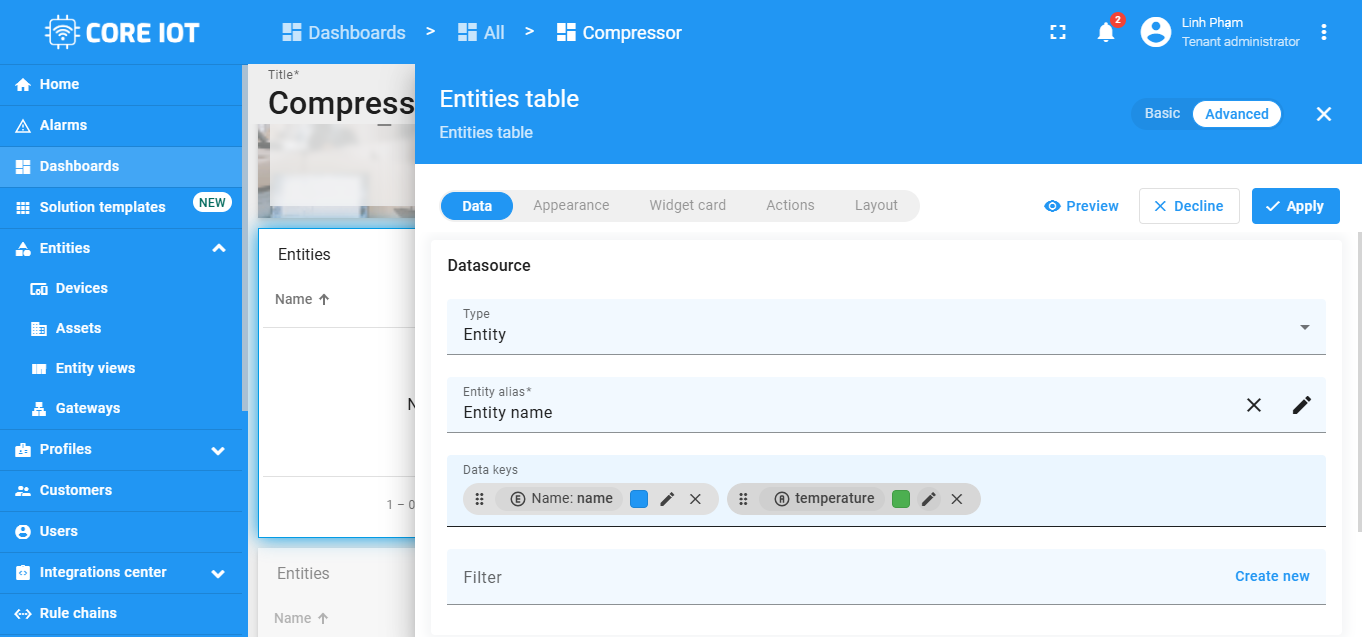Click the Tenant administrator label
This screenshot has height=637, width=1362.
[1241, 42]
